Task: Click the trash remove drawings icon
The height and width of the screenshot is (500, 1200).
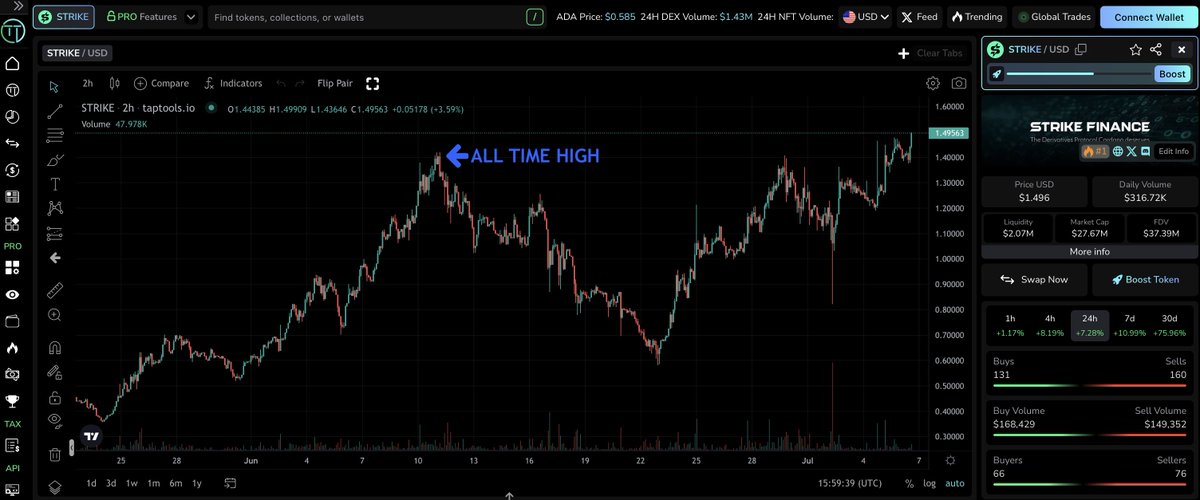Action: pos(55,454)
